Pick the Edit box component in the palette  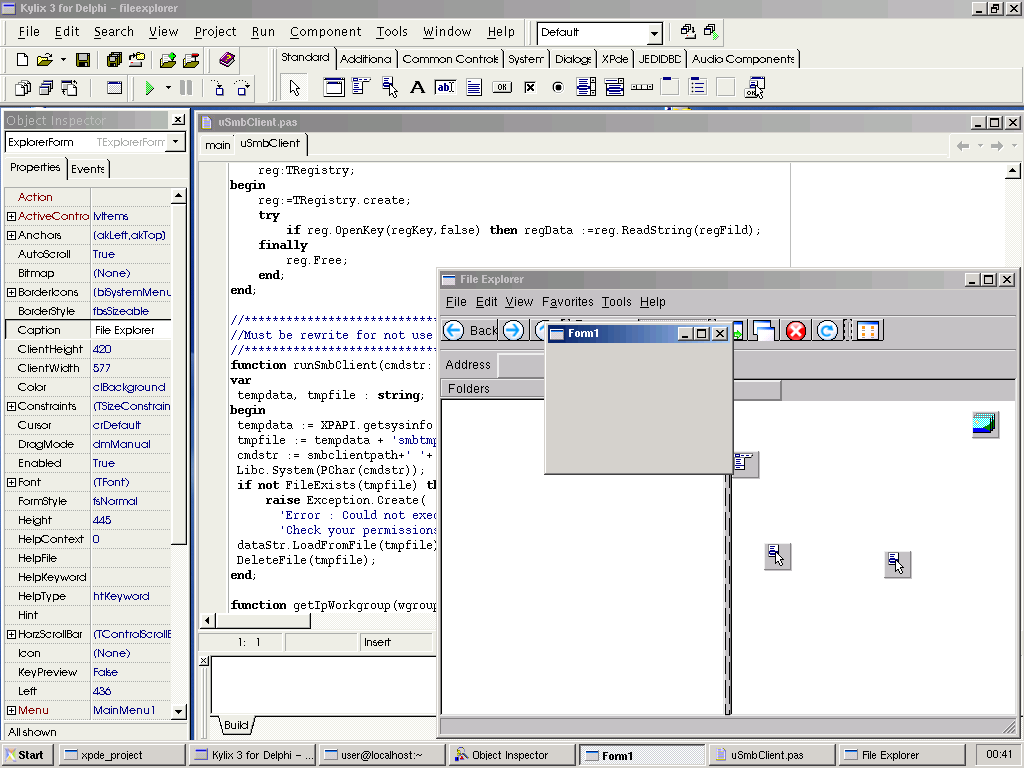(x=445, y=87)
